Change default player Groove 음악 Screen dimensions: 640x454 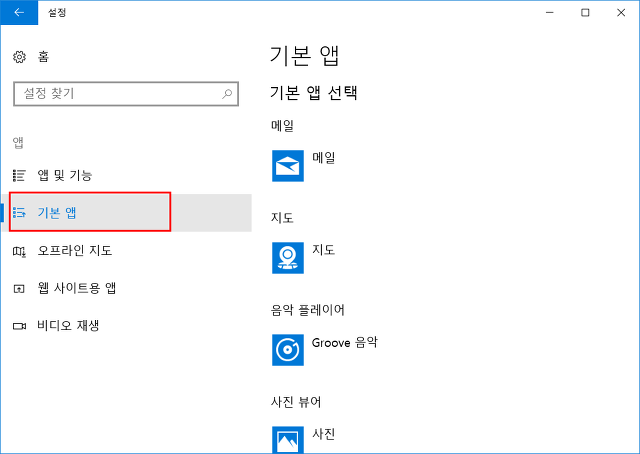coord(344,342)
